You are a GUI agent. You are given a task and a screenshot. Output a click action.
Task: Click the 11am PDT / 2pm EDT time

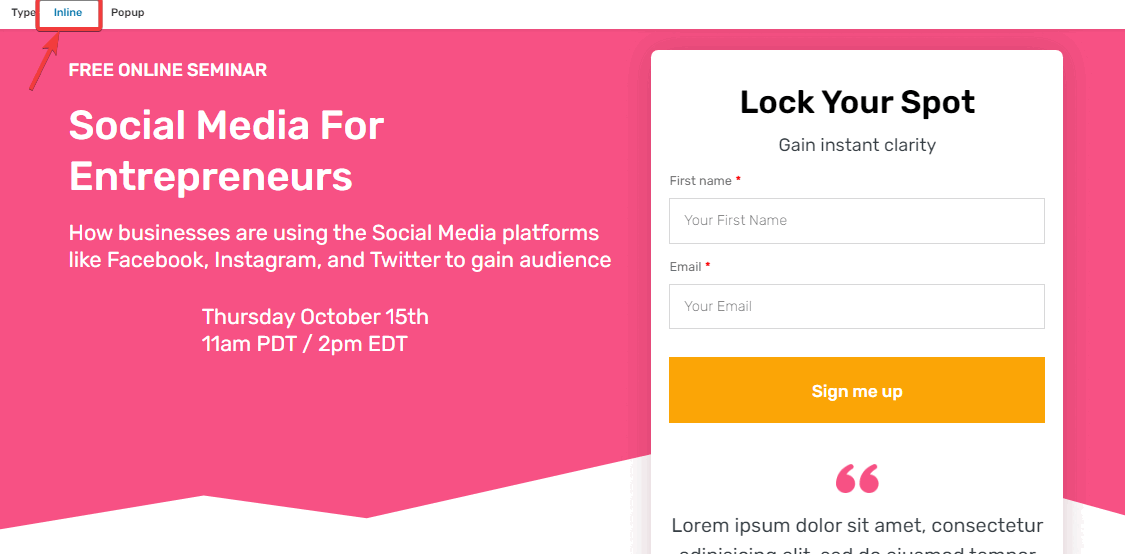(x=305, y=344)
